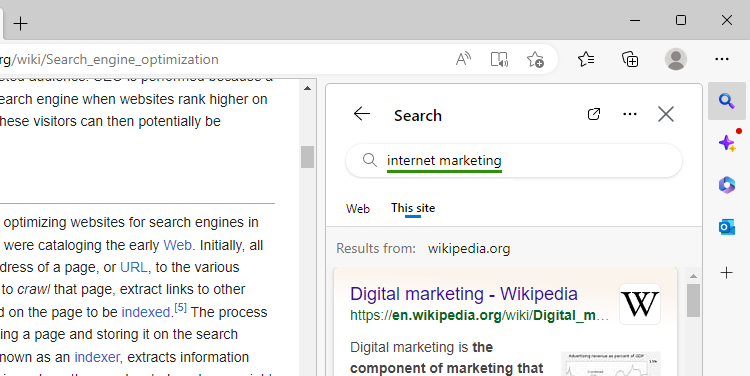
Task: Go back in the Search pane
Action: click(x=362, y=114)
